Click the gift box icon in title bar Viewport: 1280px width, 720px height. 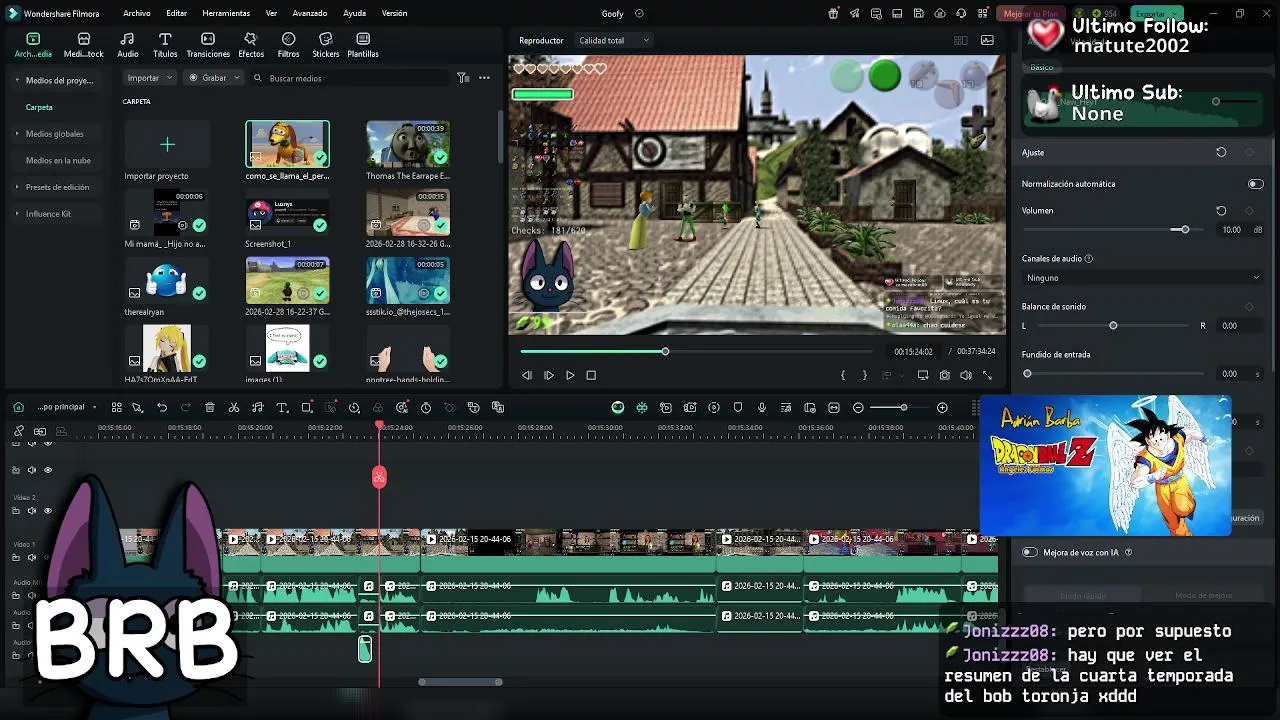point(834,13)
